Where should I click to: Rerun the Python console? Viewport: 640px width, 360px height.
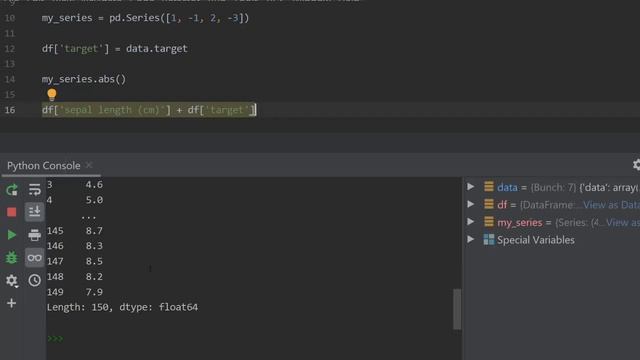coord(11,190)
